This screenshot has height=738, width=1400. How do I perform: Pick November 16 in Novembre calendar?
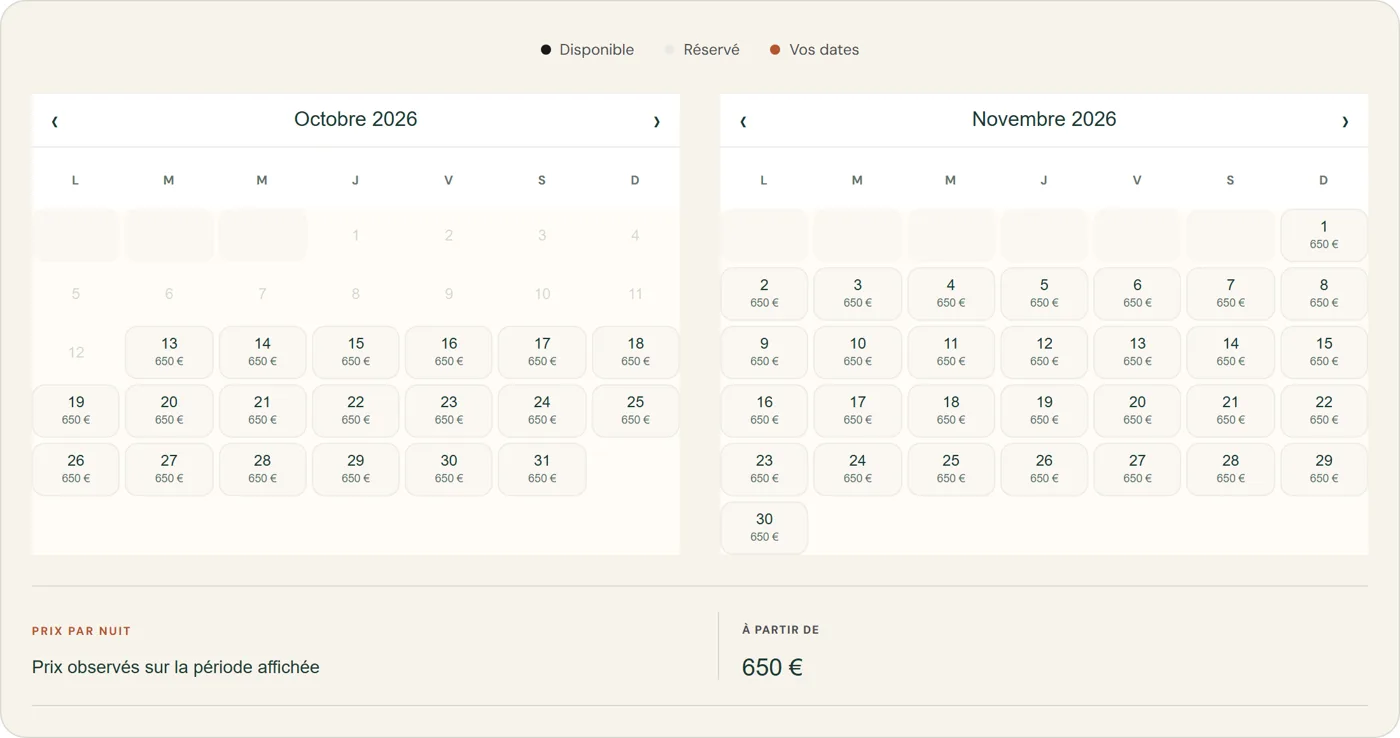764,411
